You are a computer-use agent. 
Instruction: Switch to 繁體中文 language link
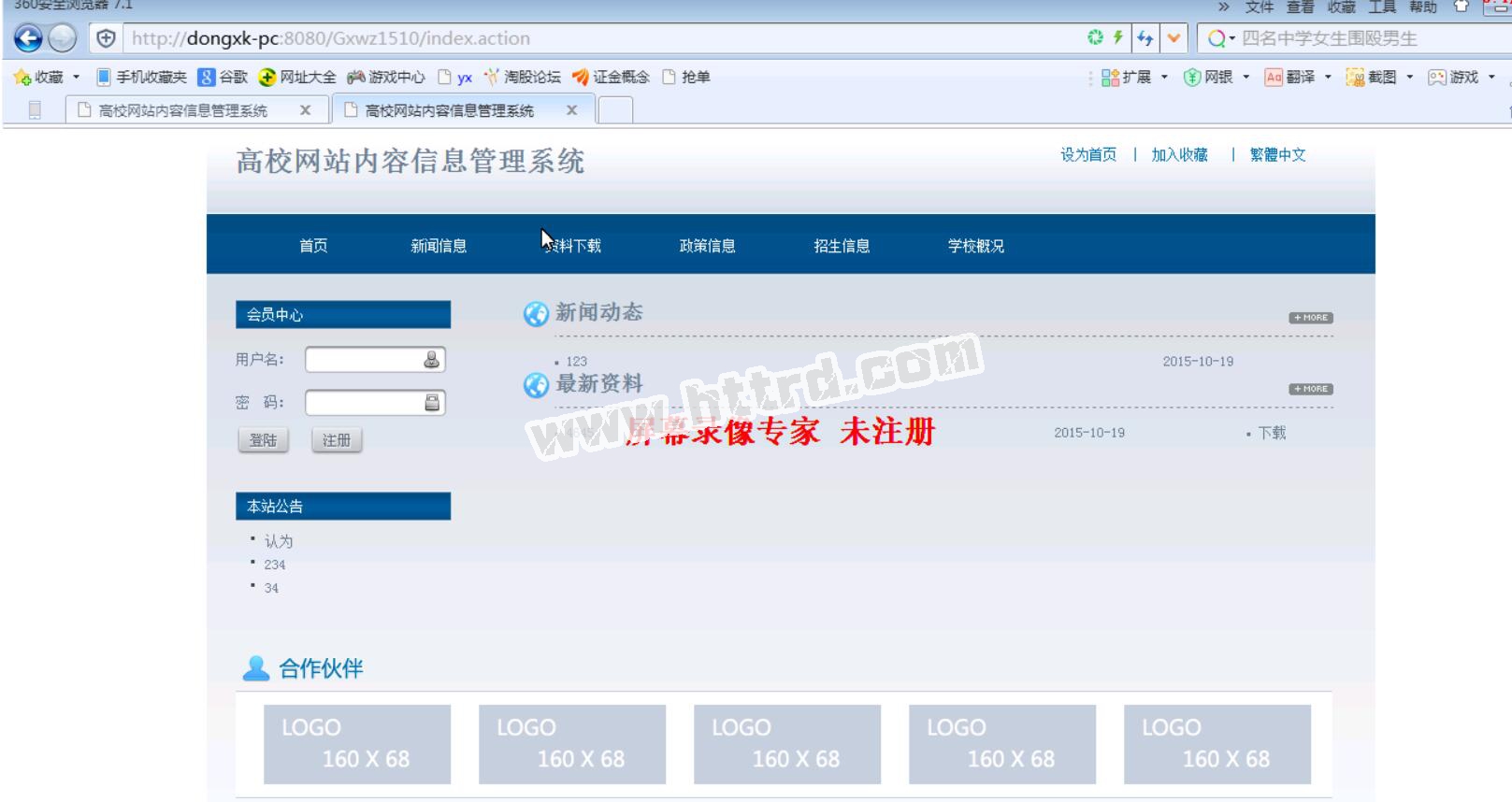1277,155
